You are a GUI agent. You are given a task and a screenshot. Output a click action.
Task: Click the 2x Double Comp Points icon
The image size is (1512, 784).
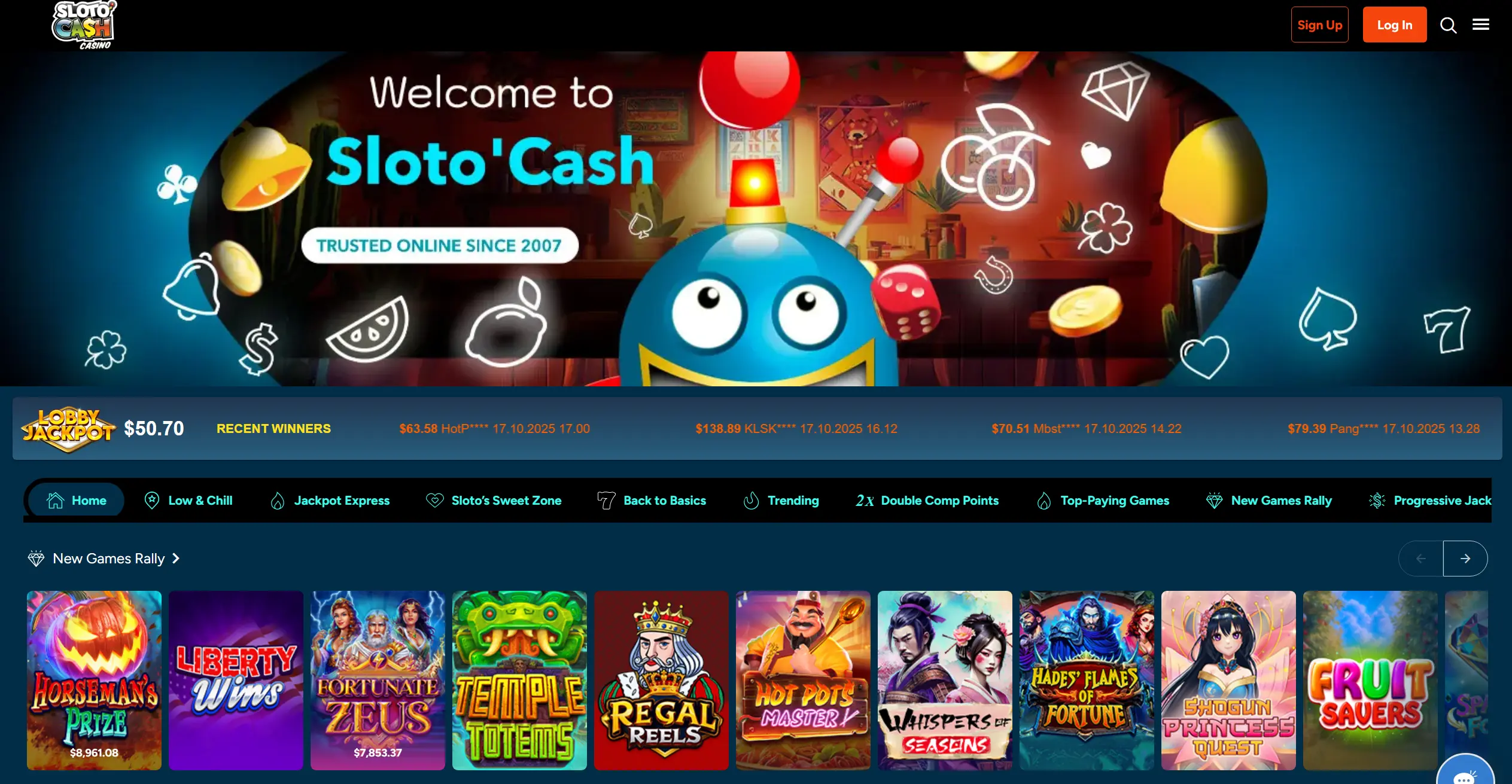[x=865, y=501]
